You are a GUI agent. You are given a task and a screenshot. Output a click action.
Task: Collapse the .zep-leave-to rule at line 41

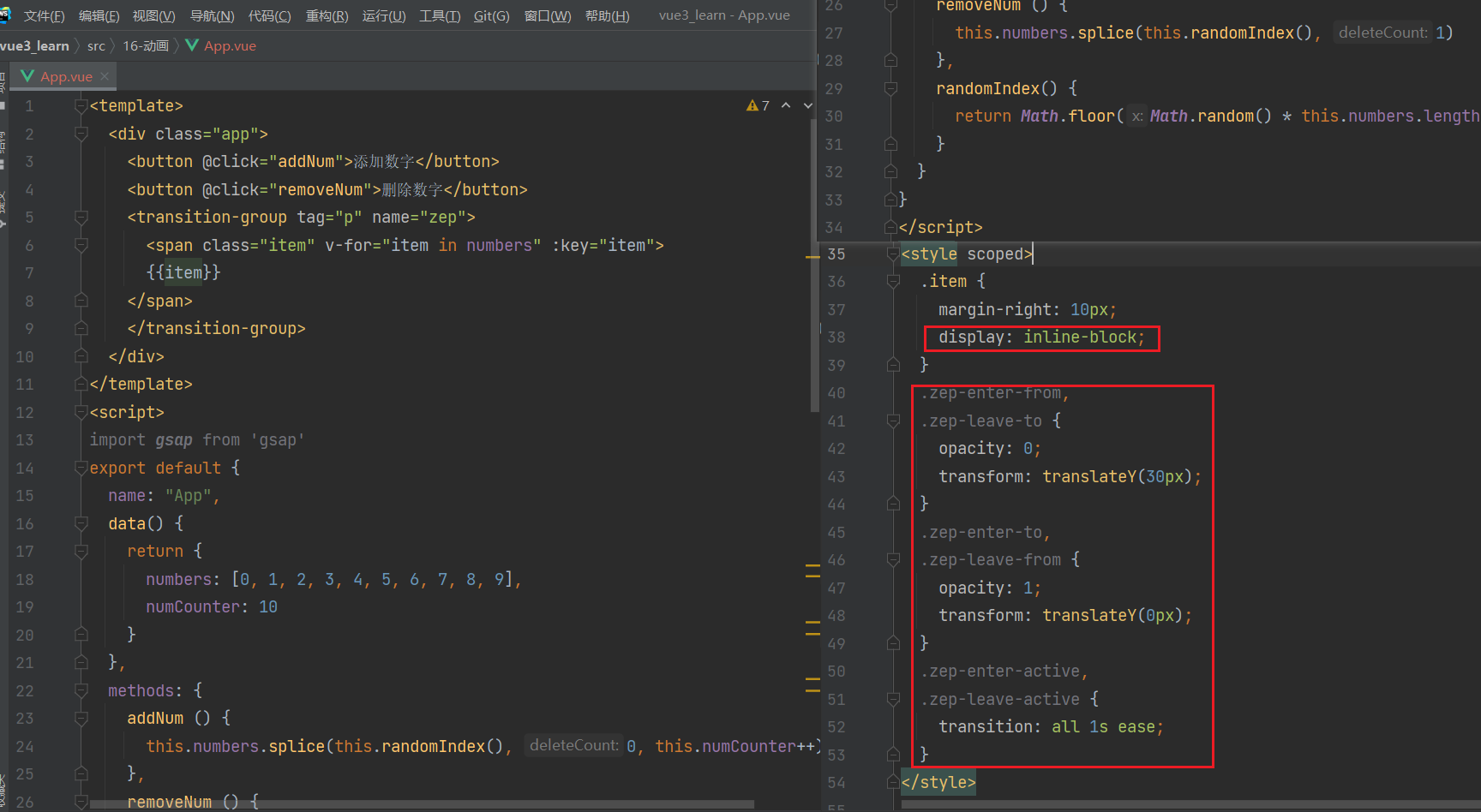[891, 421]
